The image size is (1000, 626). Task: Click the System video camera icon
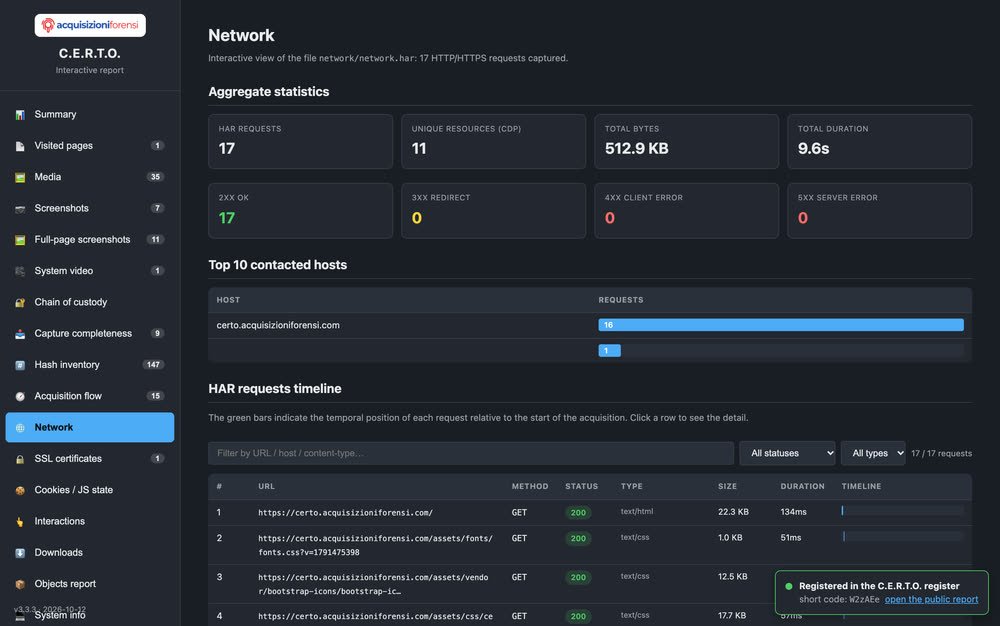[x=20, y=271]
